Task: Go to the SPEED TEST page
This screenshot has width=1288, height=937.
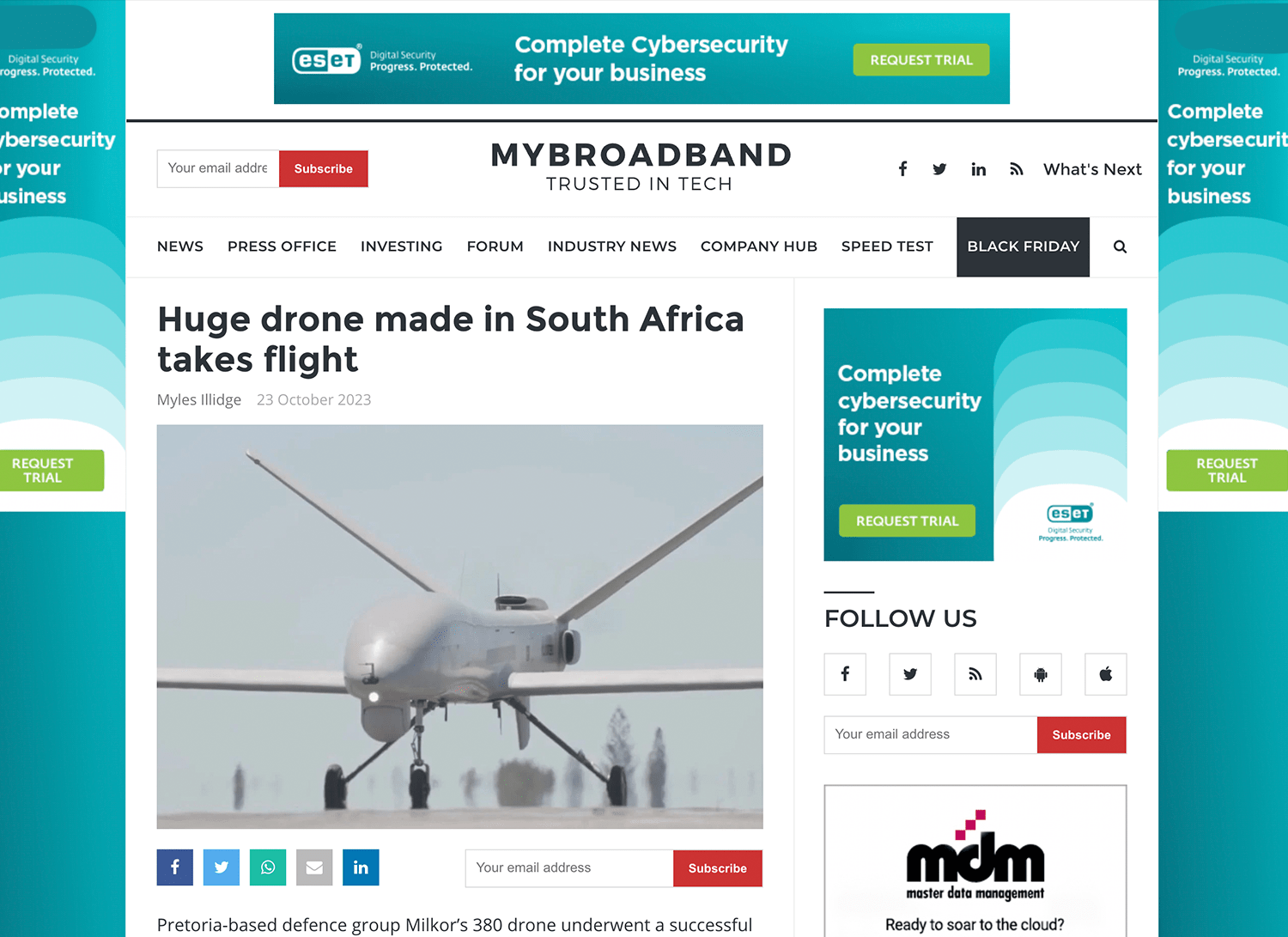Action: click(x=887, y=246)
